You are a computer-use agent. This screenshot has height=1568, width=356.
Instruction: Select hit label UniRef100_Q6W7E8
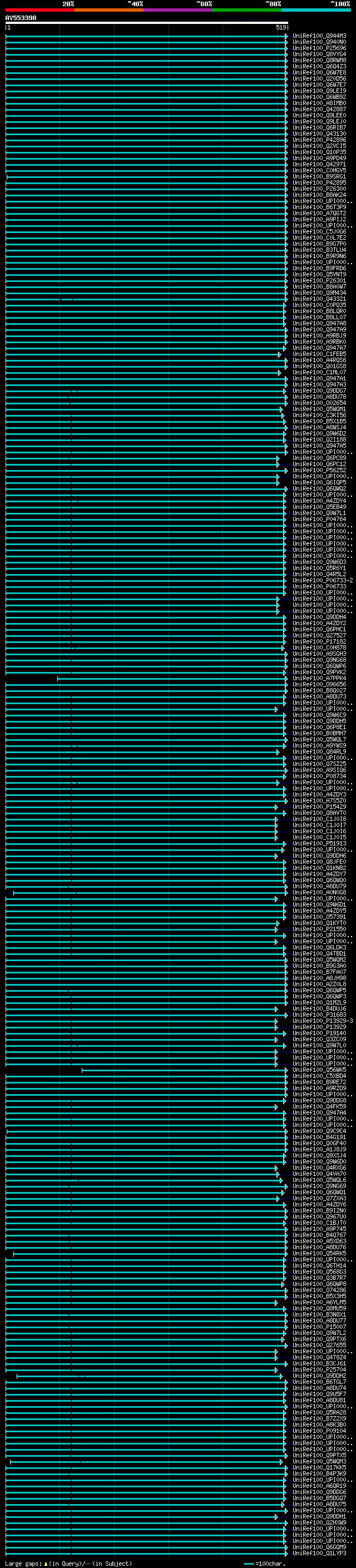pyautogui.click(x=319, y=72)
